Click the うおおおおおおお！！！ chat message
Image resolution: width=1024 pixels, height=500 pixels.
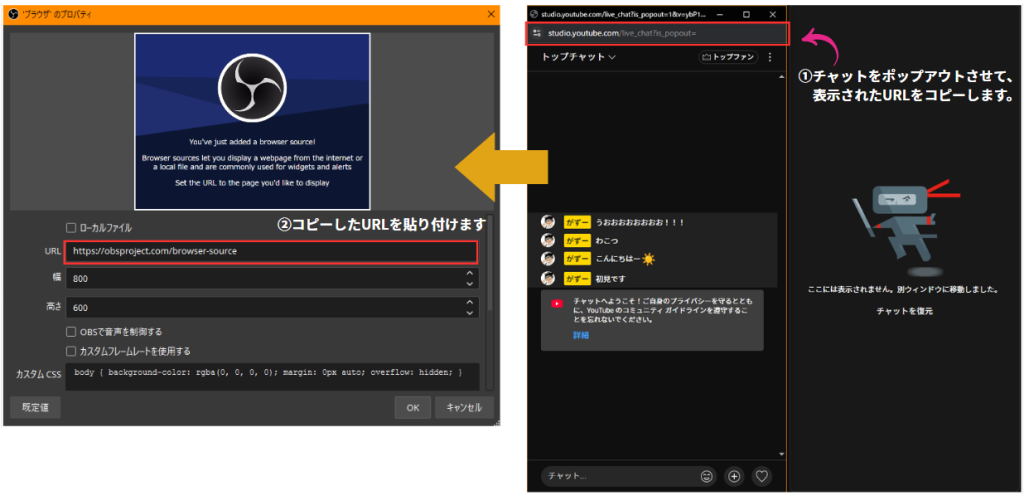pyautogui.click(x=639, y=222)
